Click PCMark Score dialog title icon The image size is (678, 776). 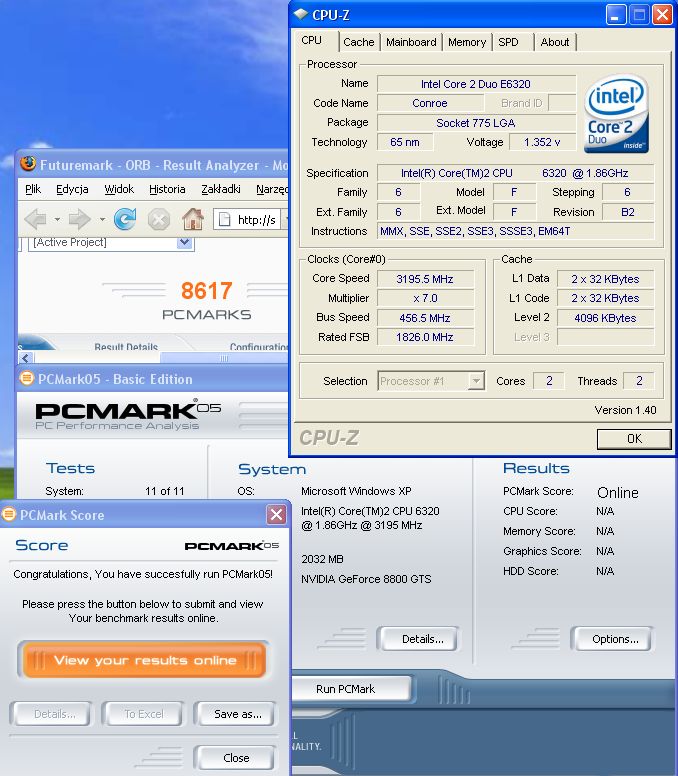click(8, 514)
